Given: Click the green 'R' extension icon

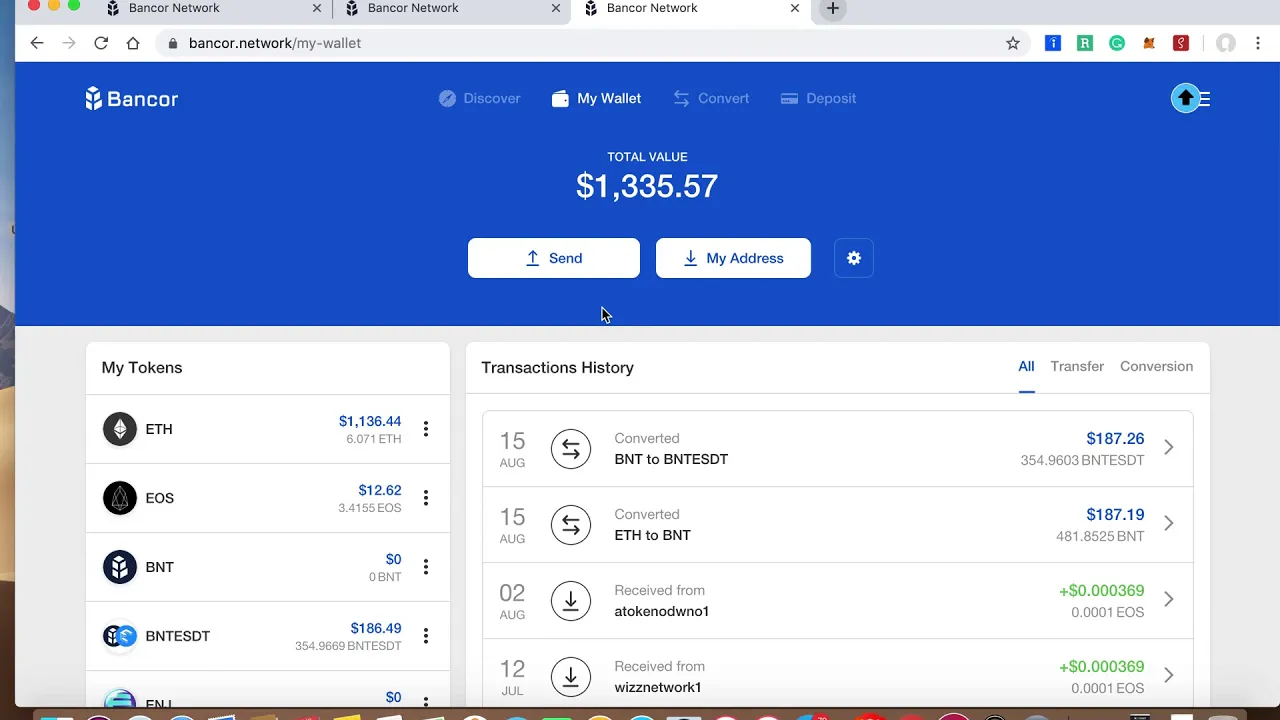Looking at the screenshot, I should (1085, 43).
